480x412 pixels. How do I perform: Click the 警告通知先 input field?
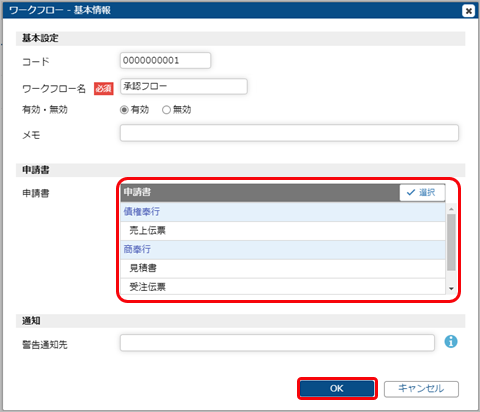click(x=277, y=343)
